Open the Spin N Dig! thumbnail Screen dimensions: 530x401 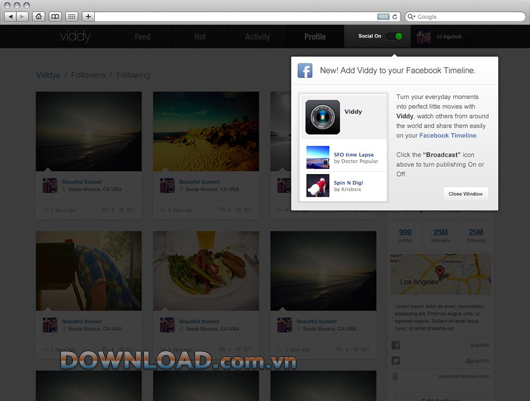[x=318, y=185]
